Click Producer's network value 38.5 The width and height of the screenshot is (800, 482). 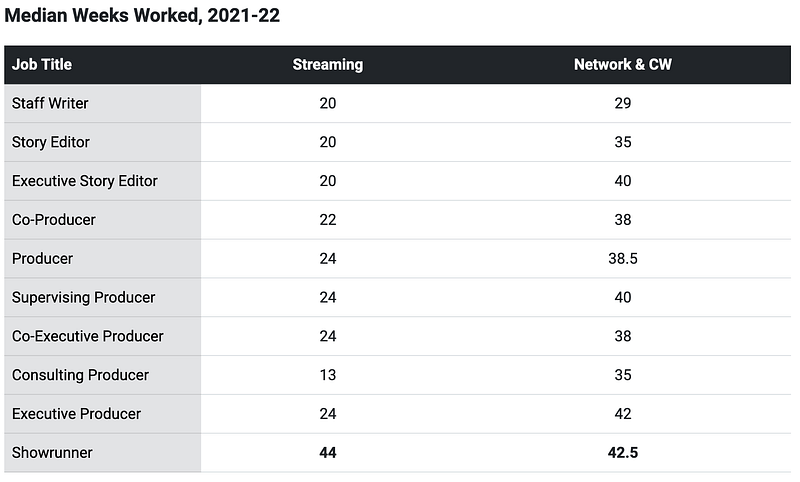pos(622,259)
